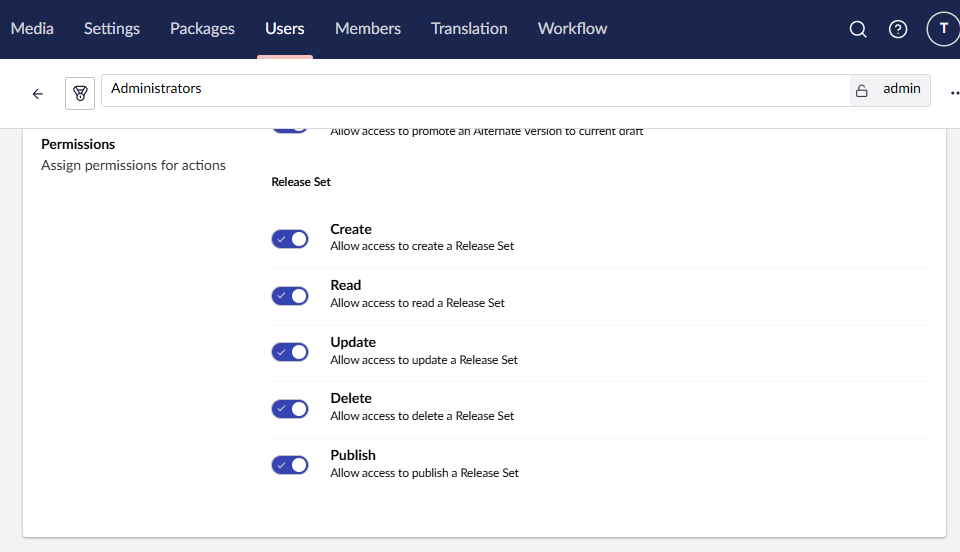Click the back arrow icon
Image resolution: width=960 pixels, height=552 pixels.
click(38, 94)
